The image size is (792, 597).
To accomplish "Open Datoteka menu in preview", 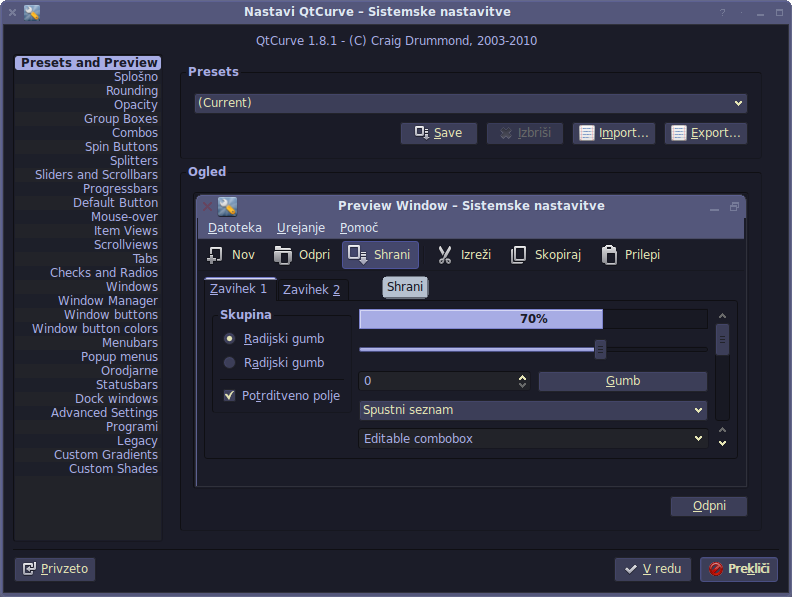I will coord(235,228).
